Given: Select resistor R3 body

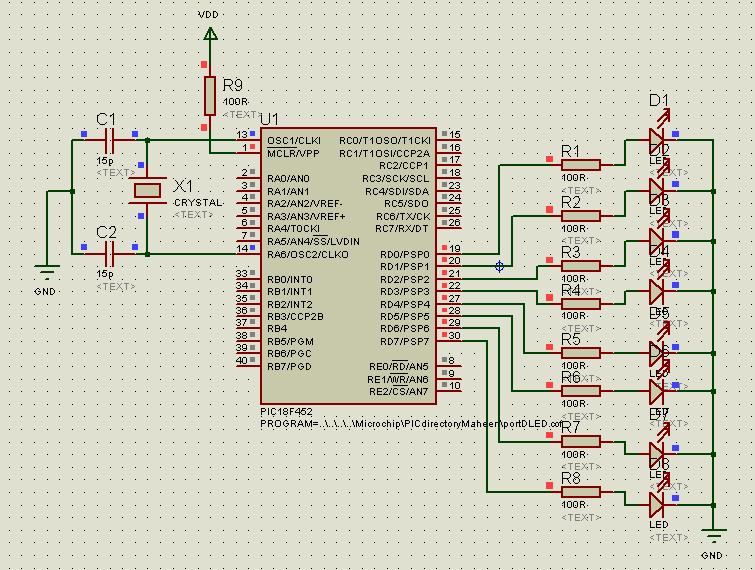Looking at the screenshot, I should [x=581, y=266].
